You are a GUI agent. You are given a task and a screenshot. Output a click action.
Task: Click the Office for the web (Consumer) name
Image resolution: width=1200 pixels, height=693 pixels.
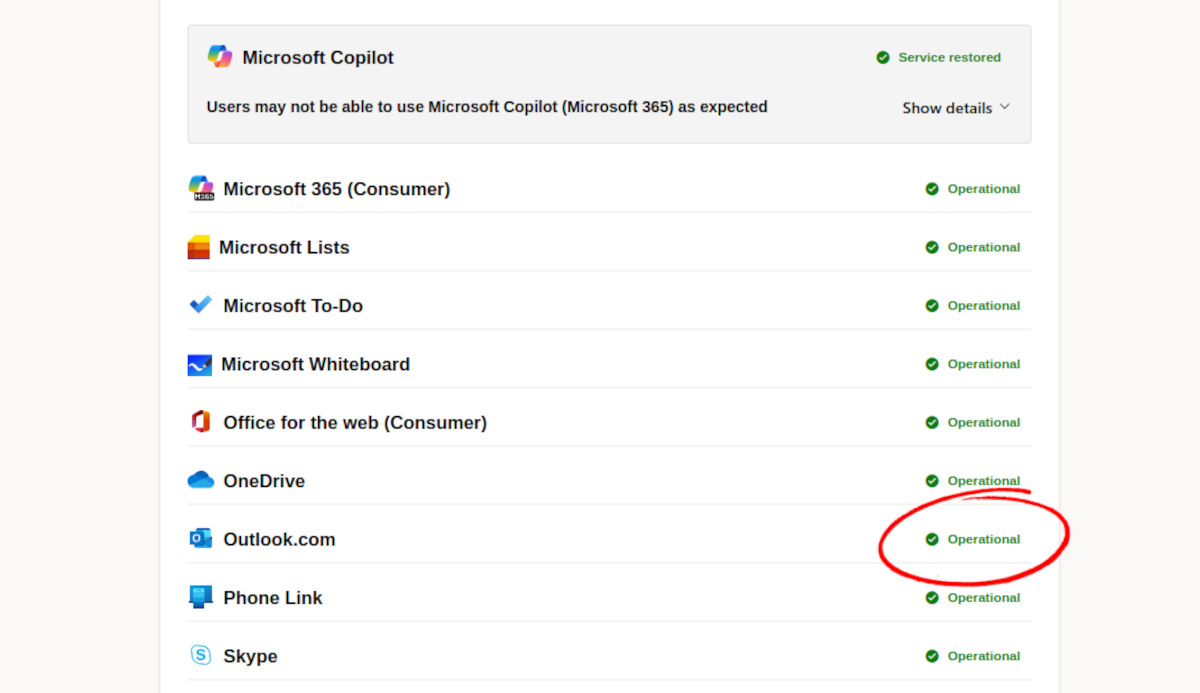[355, 423]
